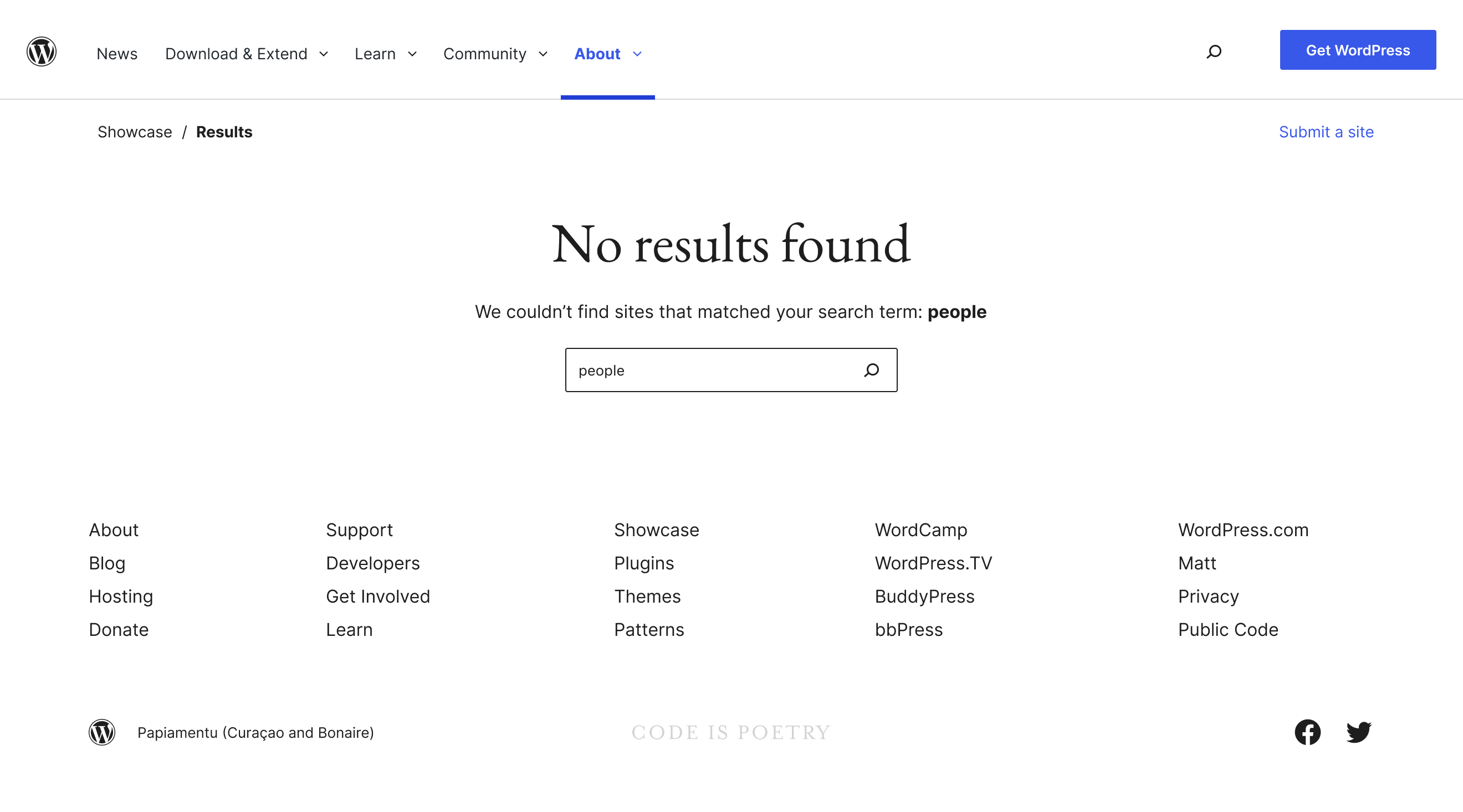Open the Donate page from footer
1463x812 pixels.
pyautogui.click(x=118, y=629)
